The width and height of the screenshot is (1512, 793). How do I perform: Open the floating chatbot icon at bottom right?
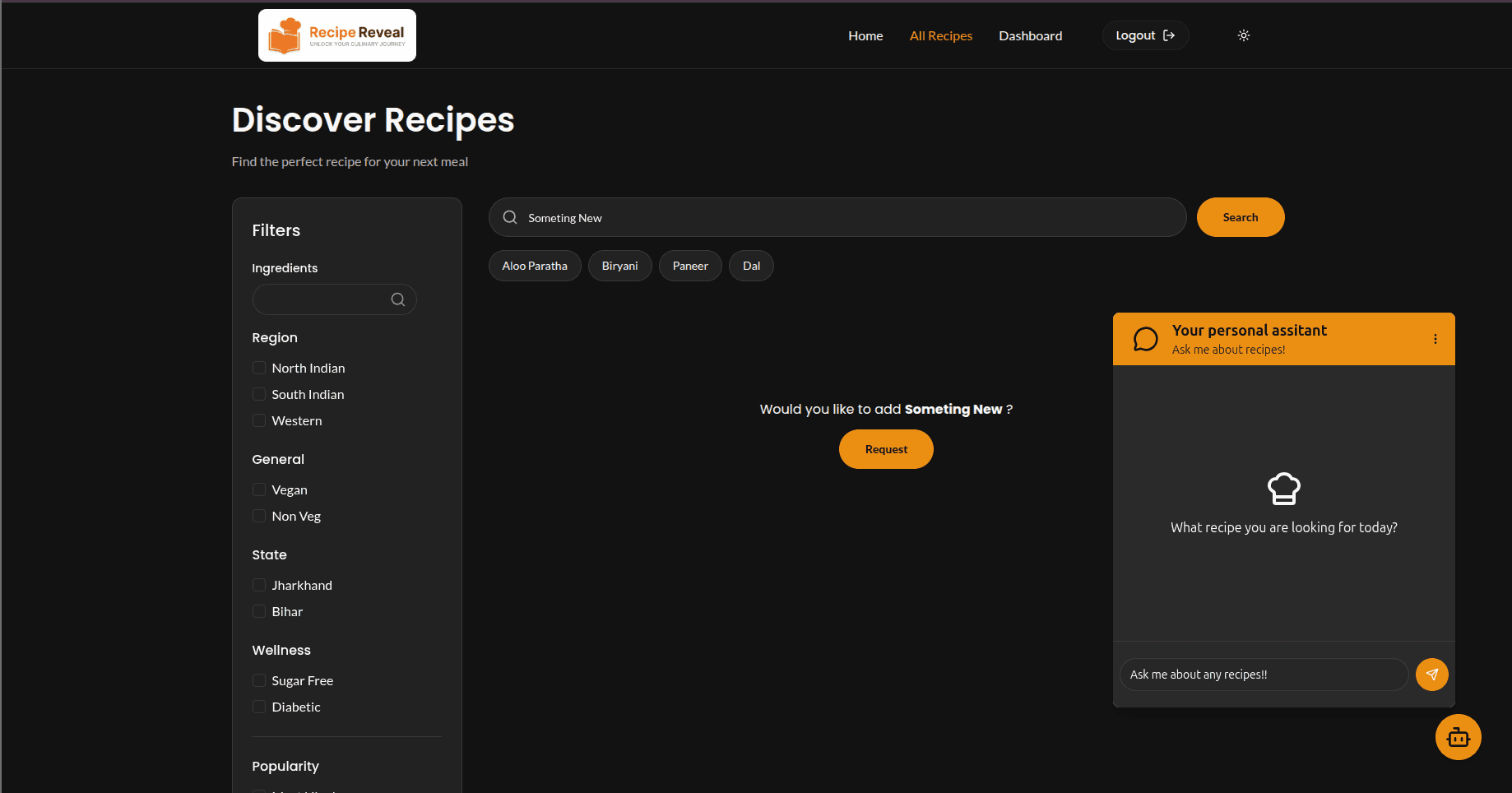[x=1458, y=737]
